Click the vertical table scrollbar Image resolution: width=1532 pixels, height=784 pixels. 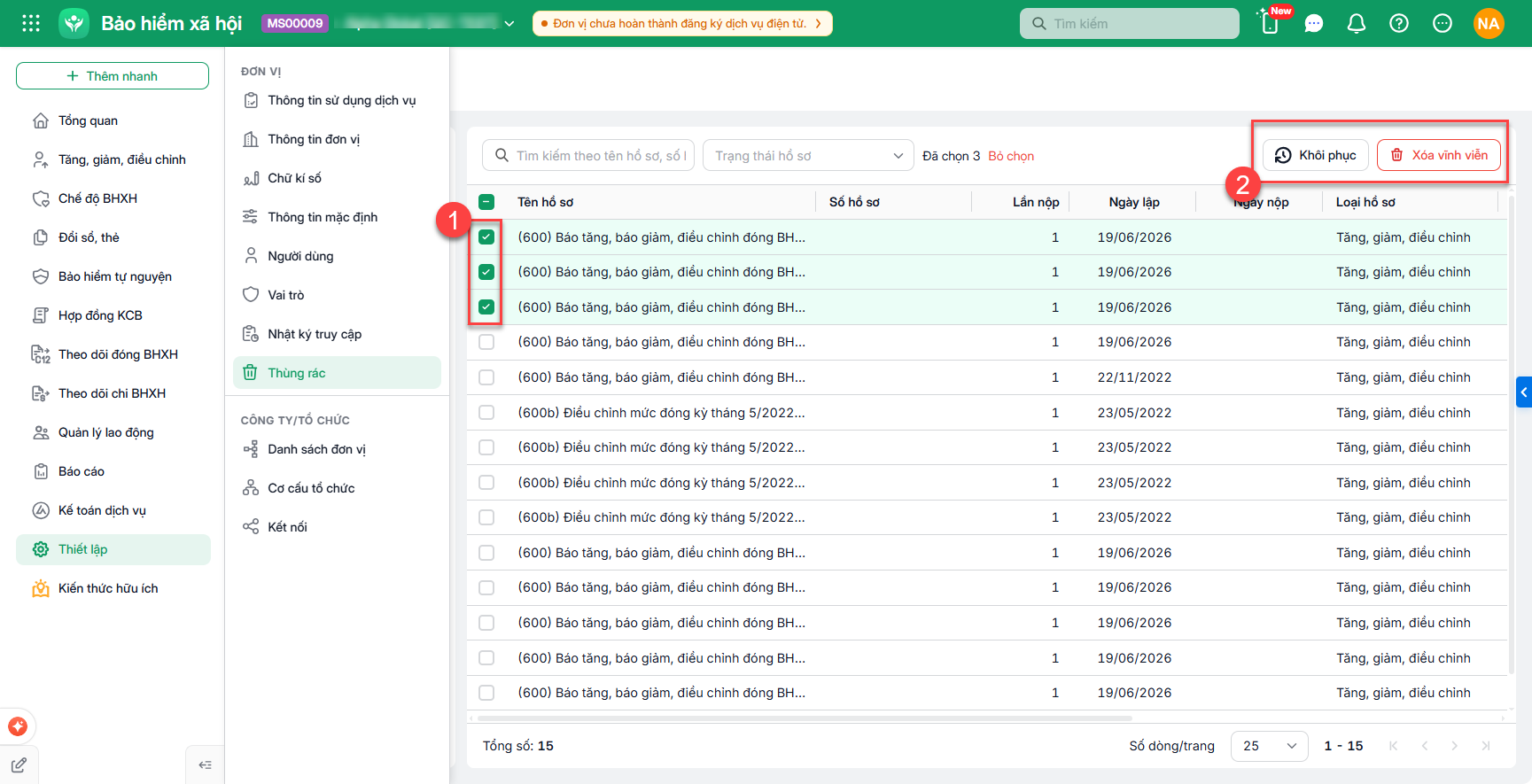click(1512, 434)
